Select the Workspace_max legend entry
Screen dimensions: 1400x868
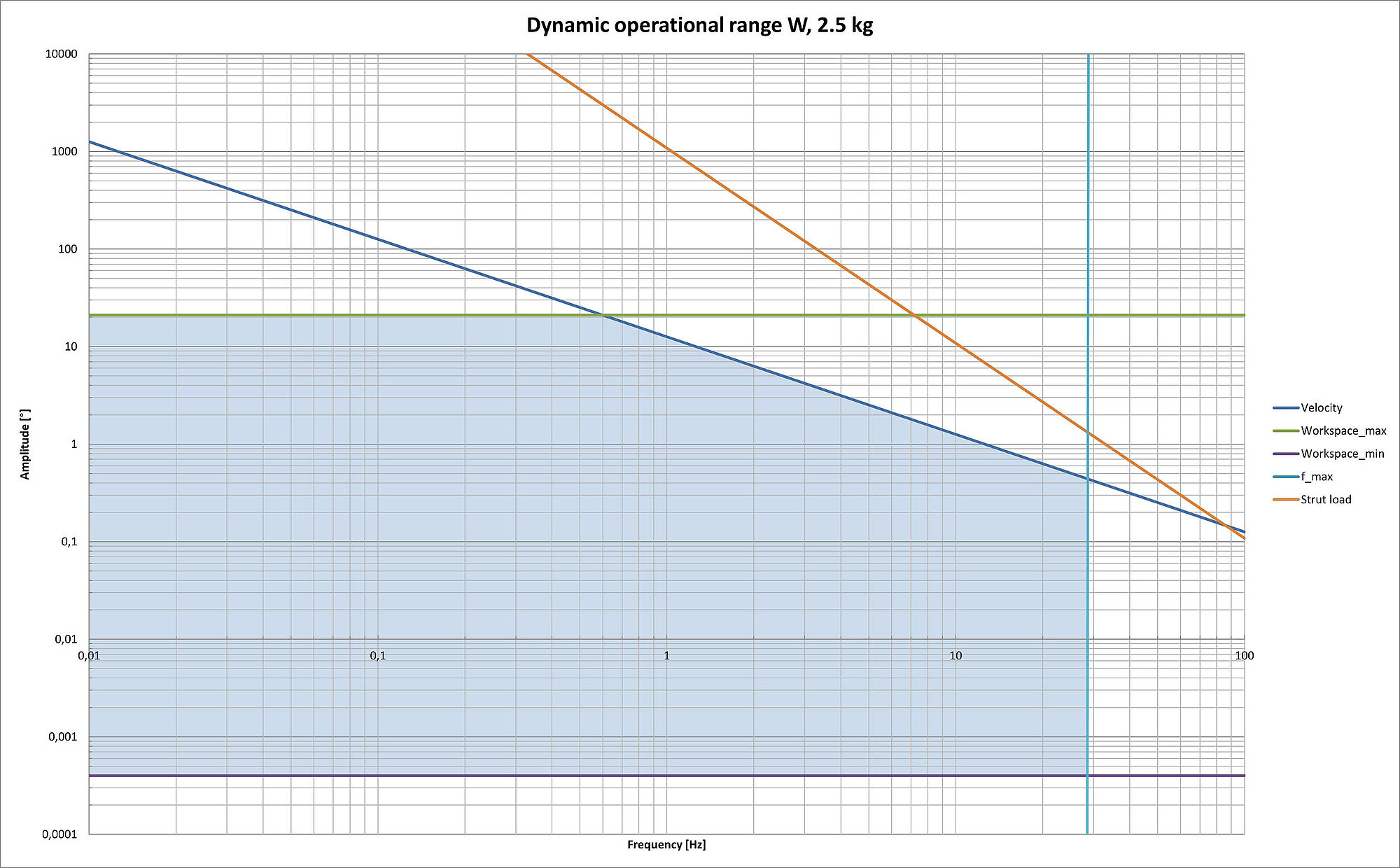click(x=1343, y=431)
